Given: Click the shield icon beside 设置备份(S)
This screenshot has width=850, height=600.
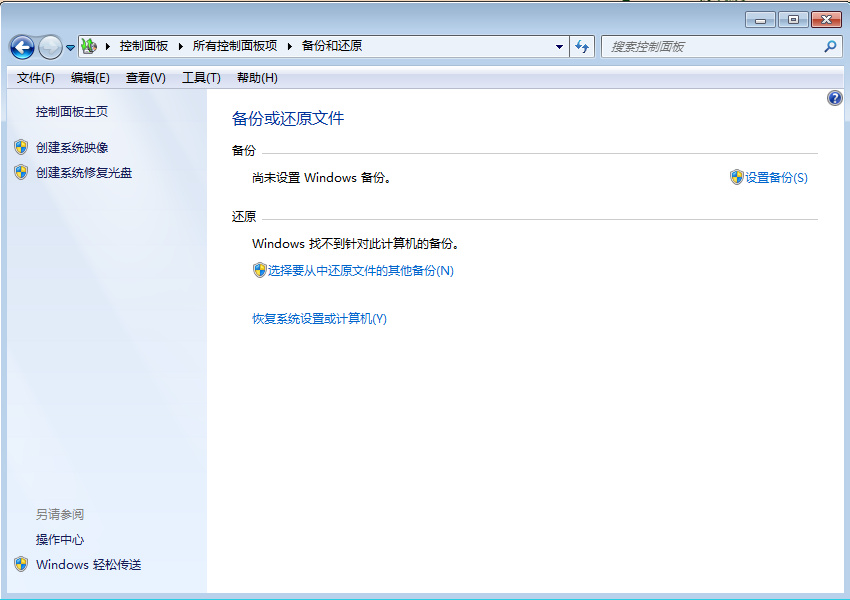Looking at the screenshot, I should coord(736,177).
